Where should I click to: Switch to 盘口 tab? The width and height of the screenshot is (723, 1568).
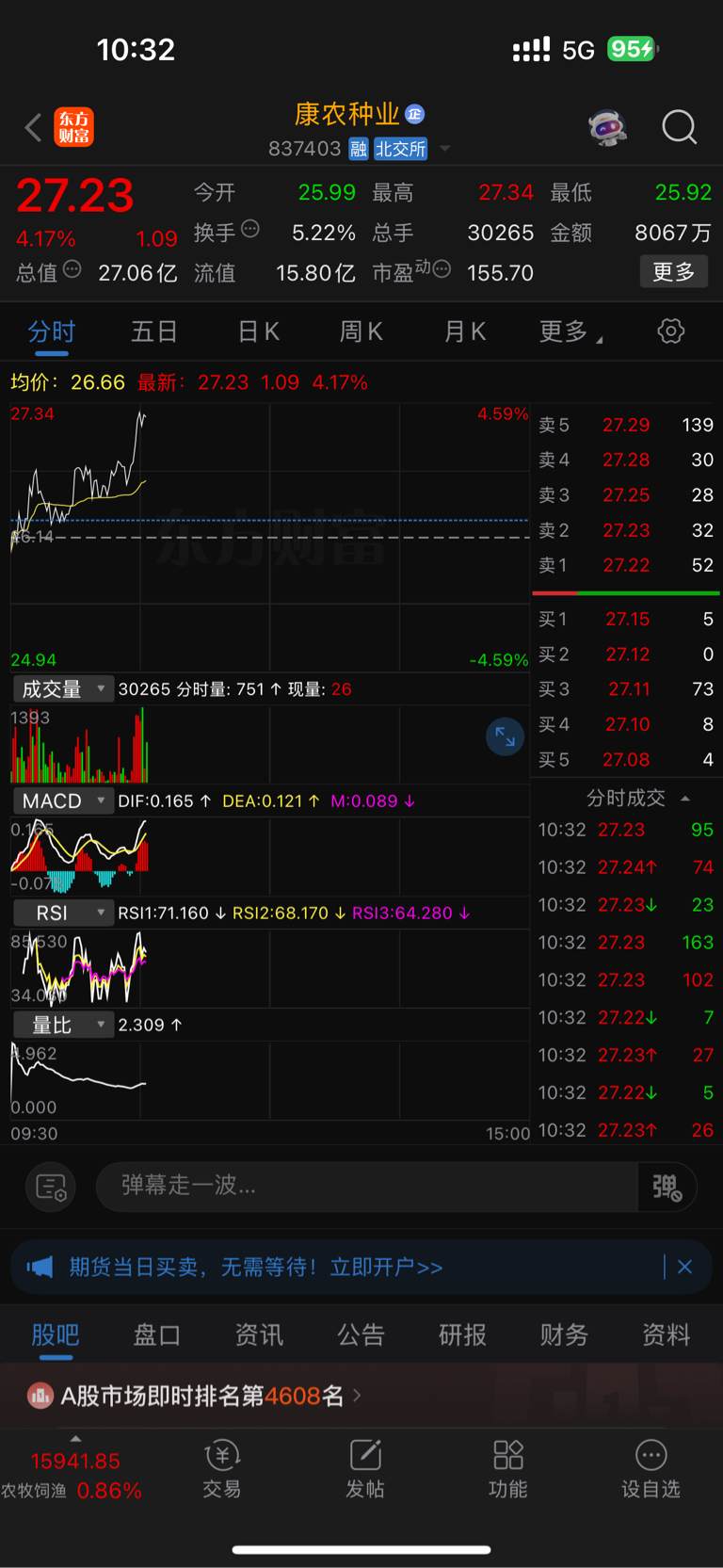pyautogui.click(x=156, y=1335)
